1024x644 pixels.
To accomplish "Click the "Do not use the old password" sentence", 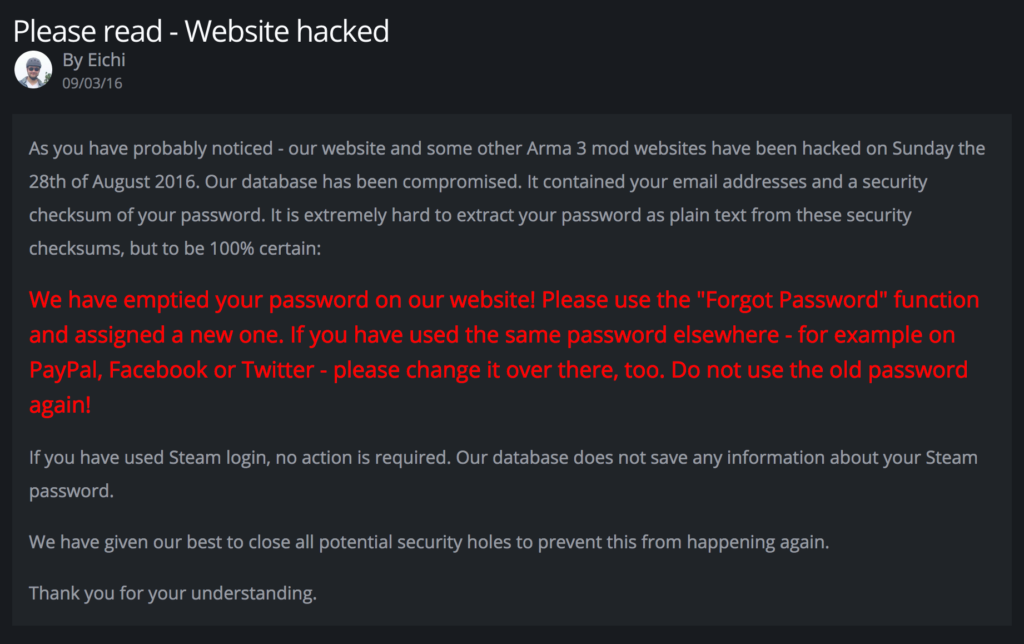I will point(820,370).
